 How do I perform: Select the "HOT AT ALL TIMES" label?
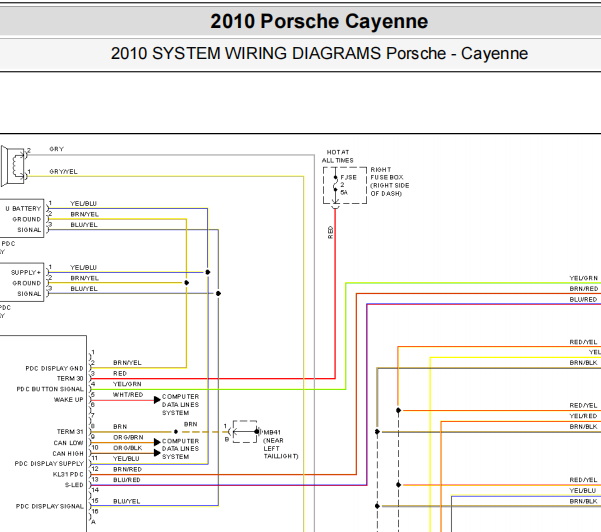click(x=337, y=156)
